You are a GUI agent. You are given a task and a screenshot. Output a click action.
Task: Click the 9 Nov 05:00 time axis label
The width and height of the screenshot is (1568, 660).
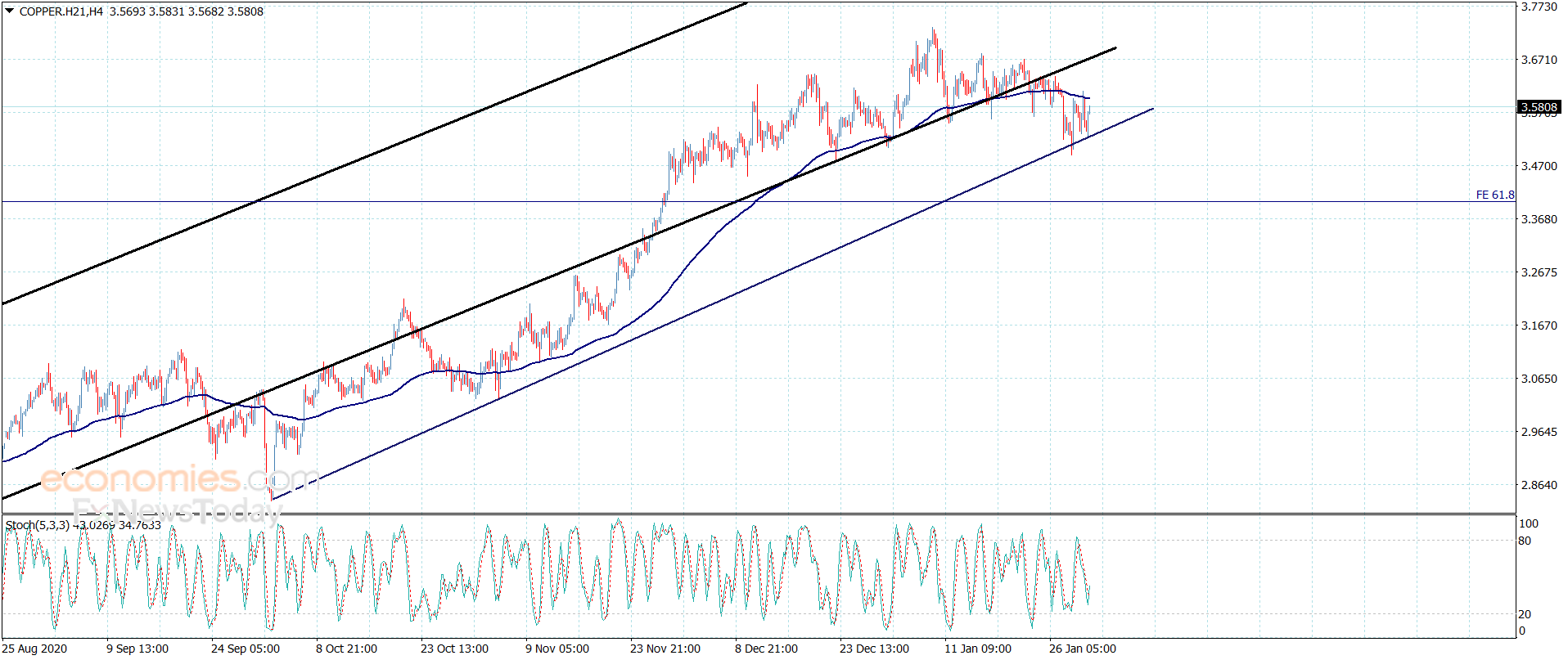(557, 649)
